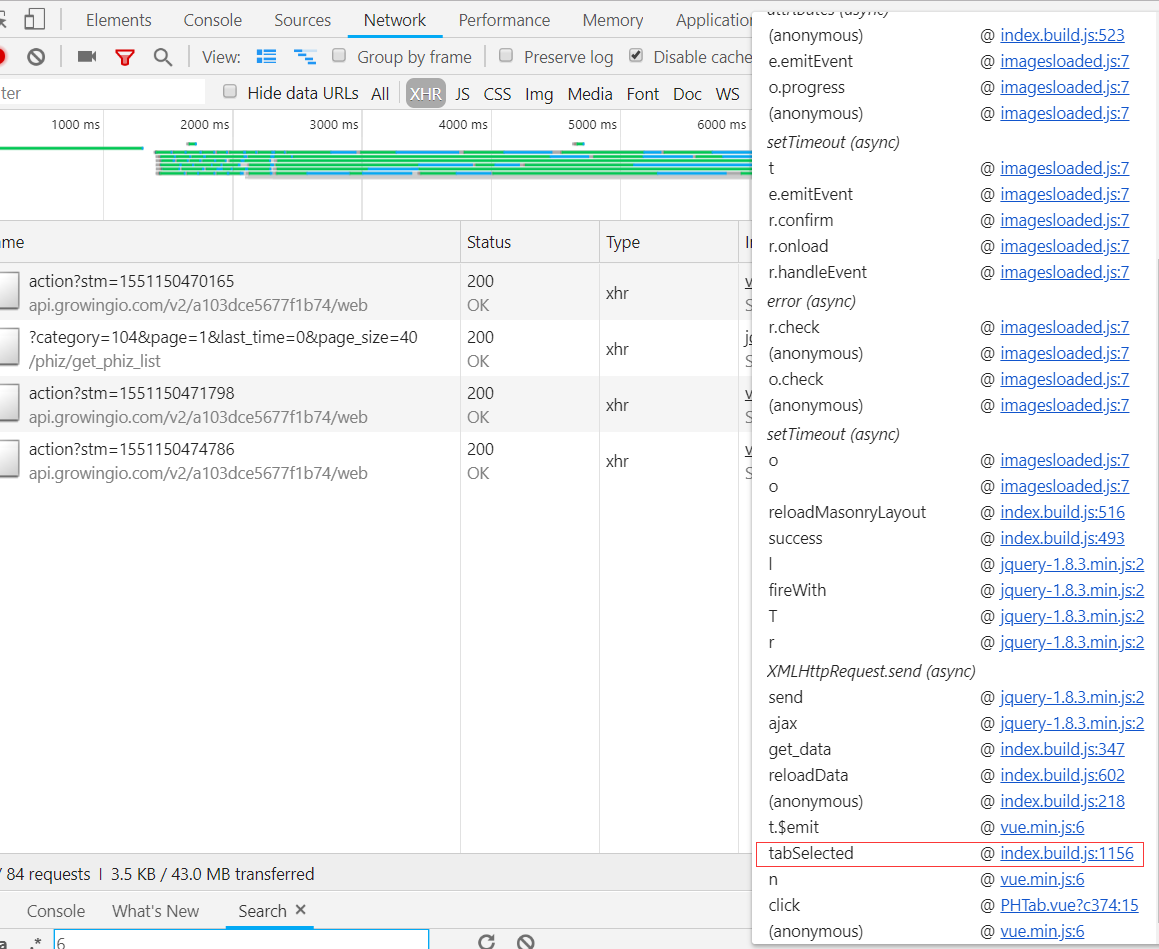Uncheck Disable cache checkbox
The width and height of the screenshot is (1159, 949).
pyautogui.click(x=636, y=55)
